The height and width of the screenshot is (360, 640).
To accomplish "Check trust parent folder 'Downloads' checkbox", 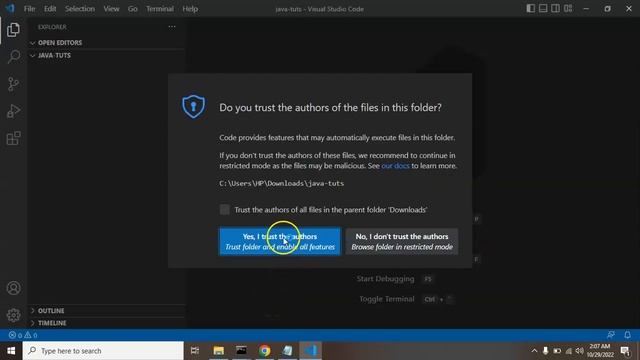I will coord(224,209).
